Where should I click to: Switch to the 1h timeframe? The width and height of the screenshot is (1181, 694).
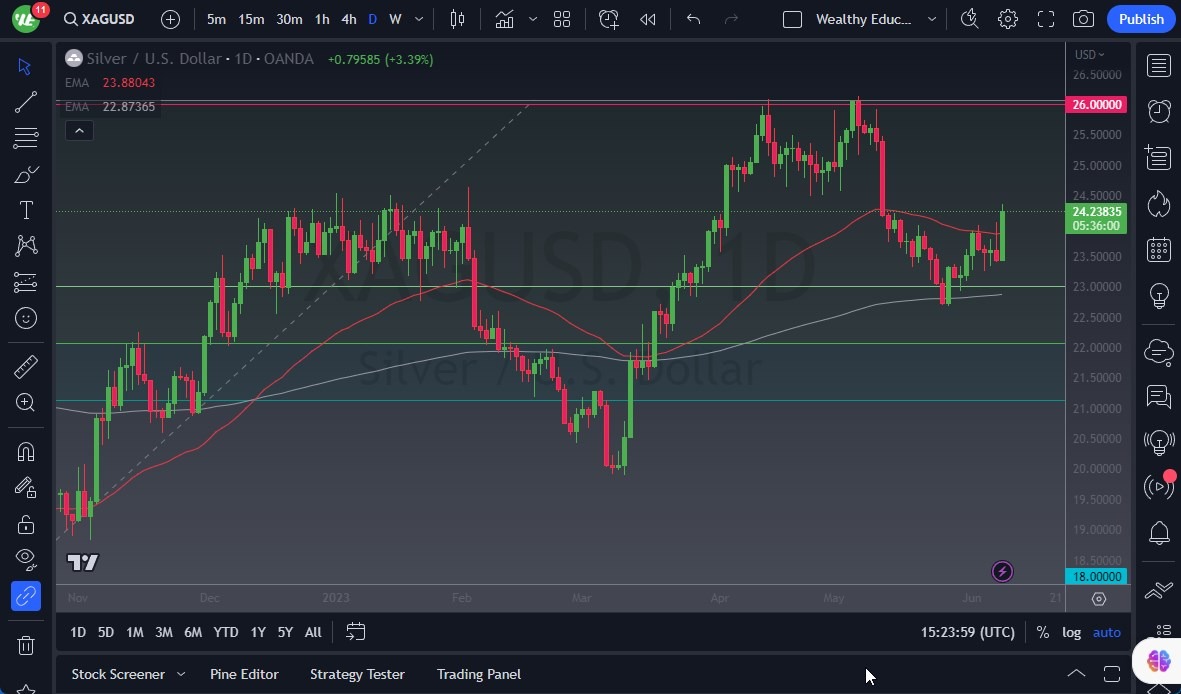click(x=322, y=19)
